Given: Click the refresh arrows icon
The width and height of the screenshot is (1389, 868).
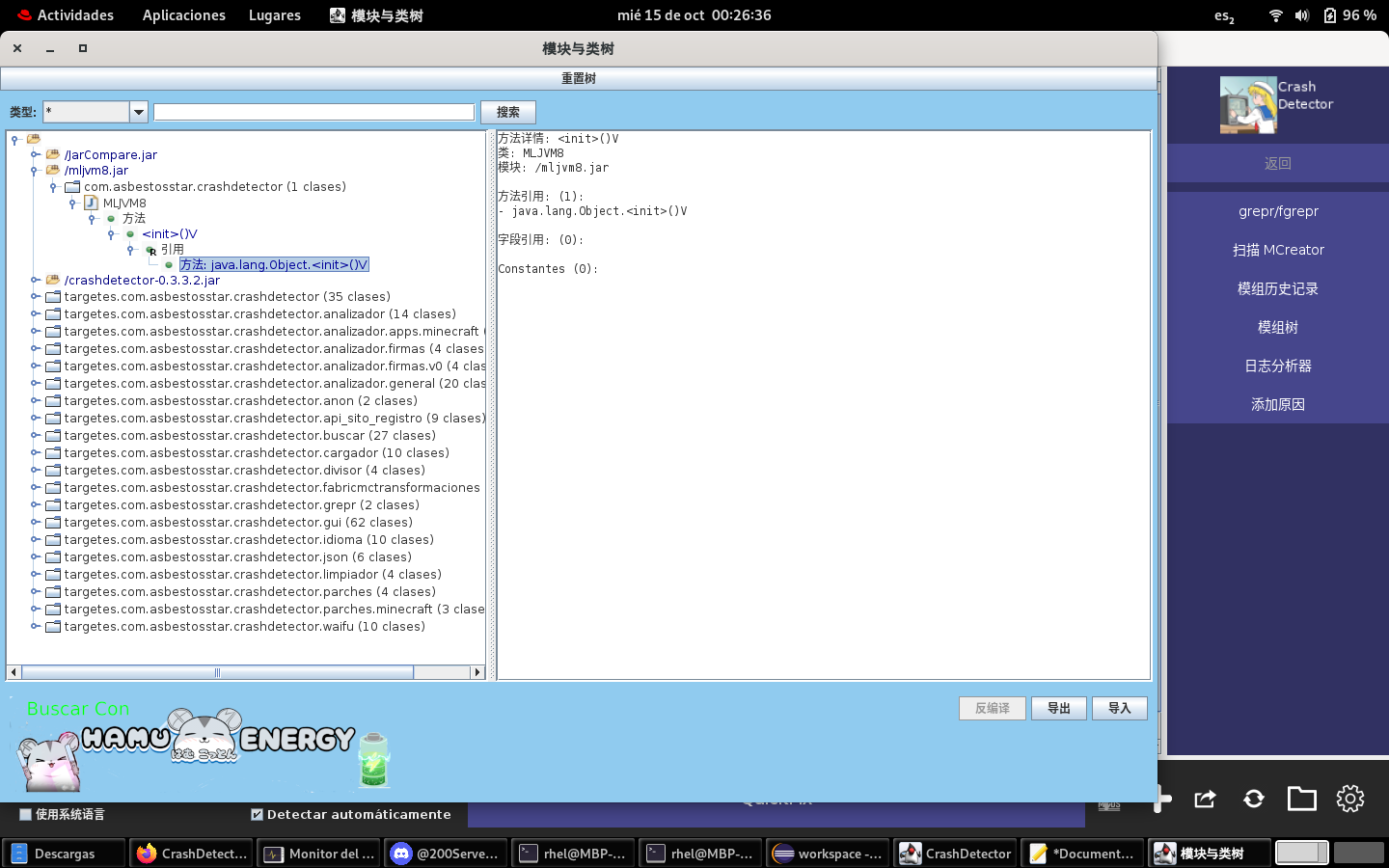Looking at the screenshot, I should pos(1253,799).
